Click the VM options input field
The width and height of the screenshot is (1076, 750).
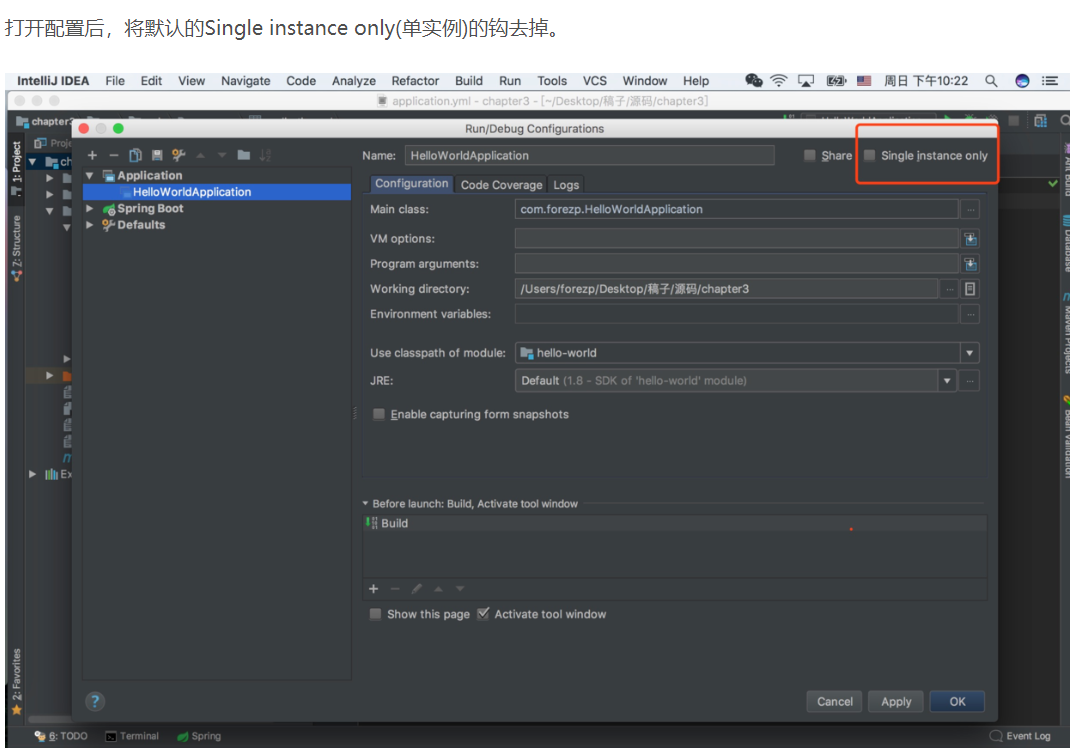[736, 239]
